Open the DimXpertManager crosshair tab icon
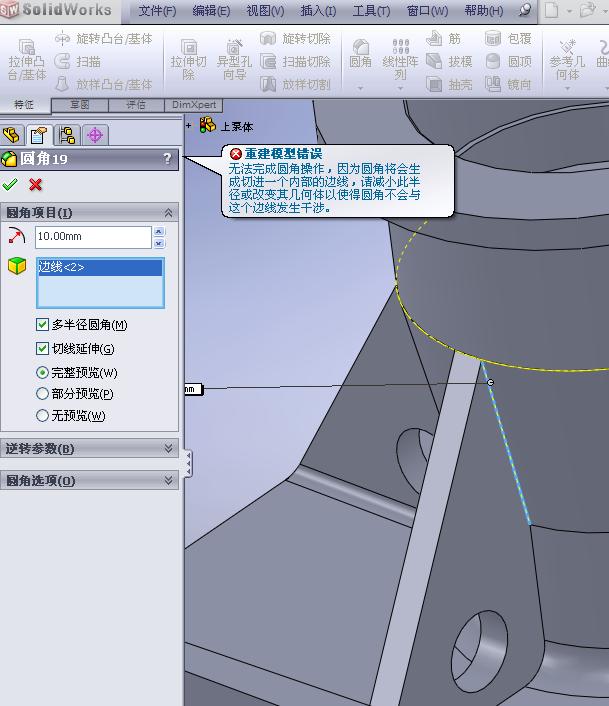 [x=95, y=135]
